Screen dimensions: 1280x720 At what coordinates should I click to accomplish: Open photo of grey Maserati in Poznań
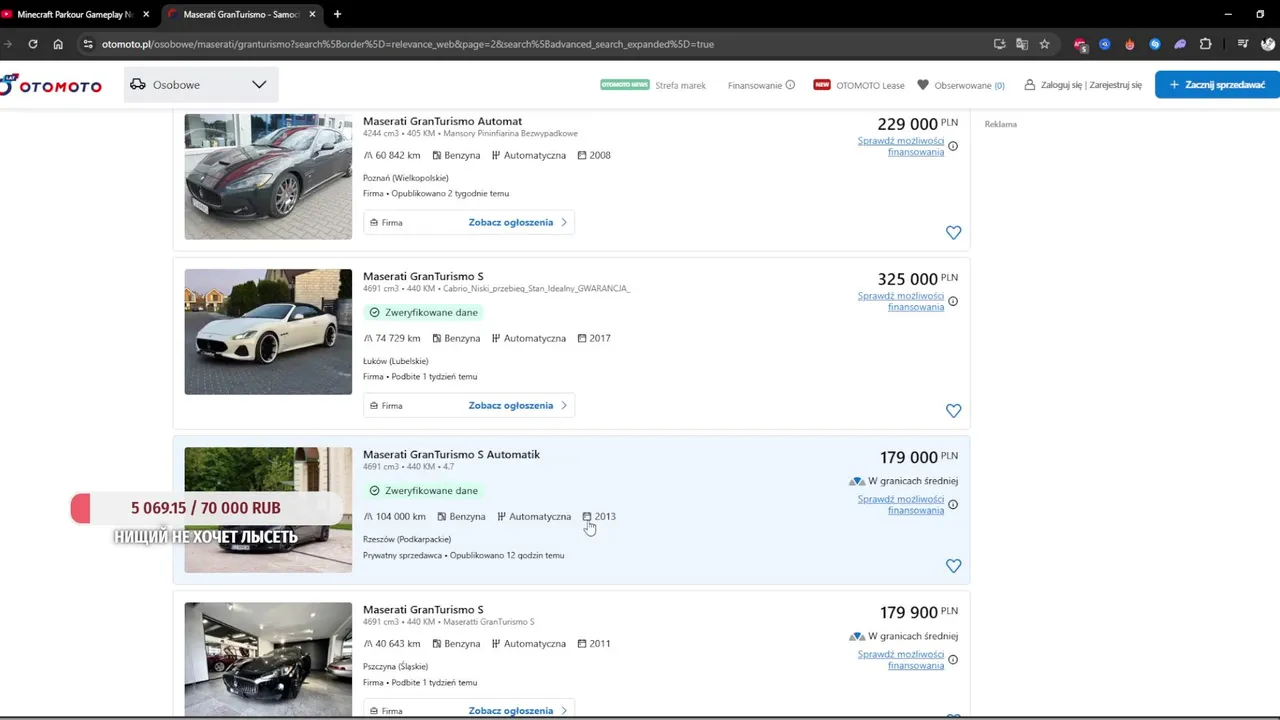(268, 176)
